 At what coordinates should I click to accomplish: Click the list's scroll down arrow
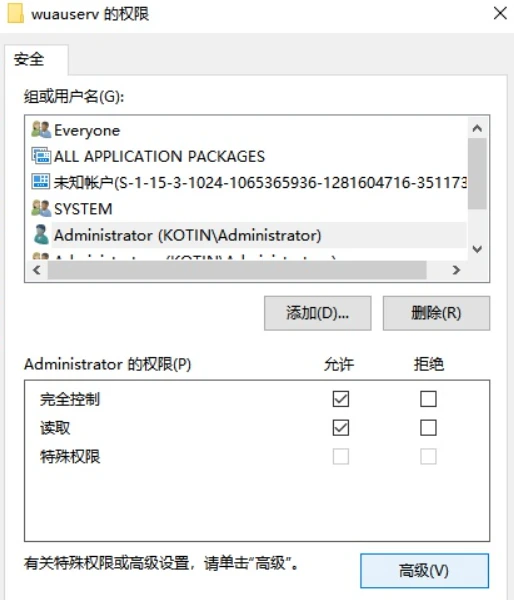tap(477, 249)
